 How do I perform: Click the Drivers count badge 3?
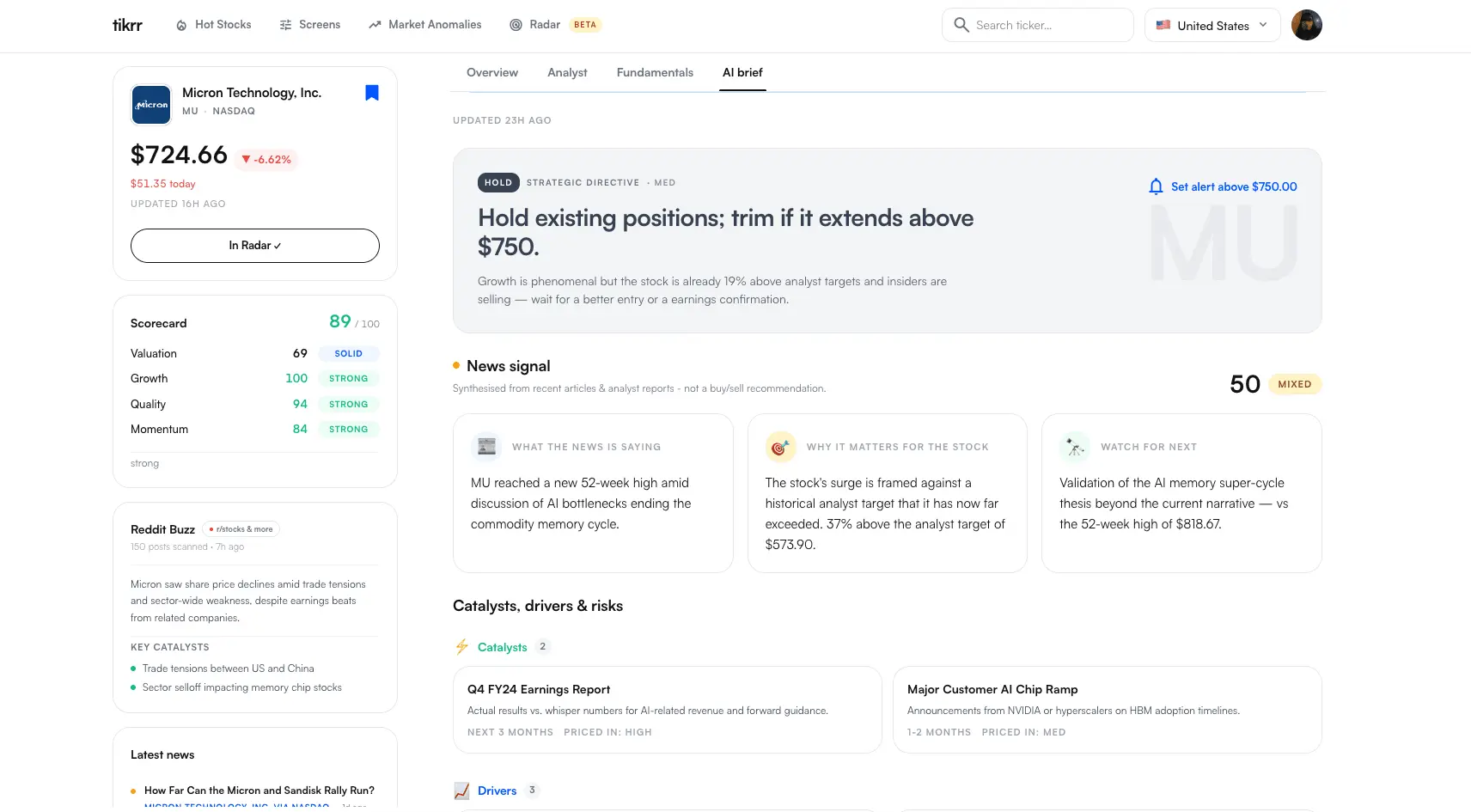[x=532, y=790]
